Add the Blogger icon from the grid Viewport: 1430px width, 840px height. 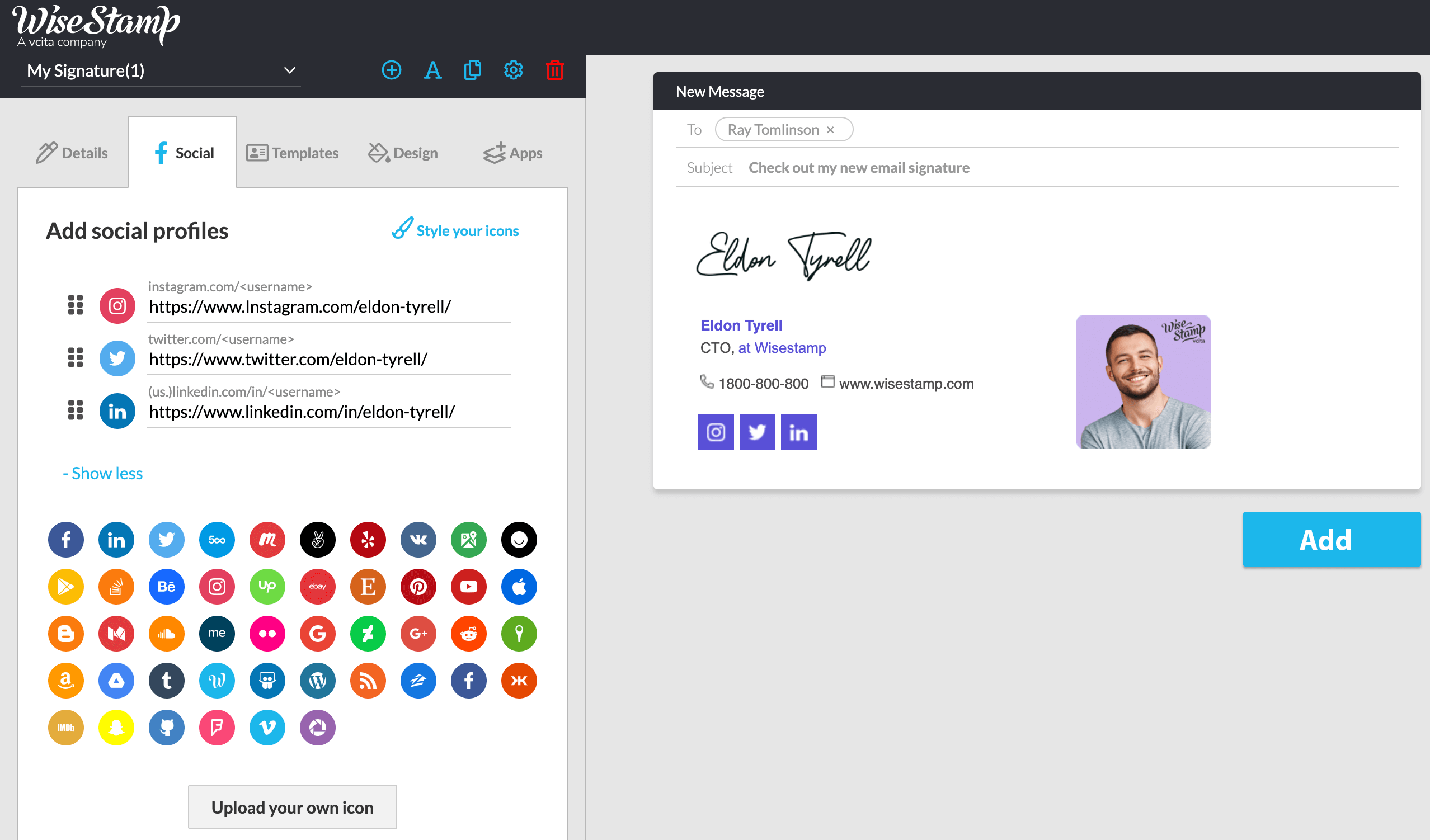pos(66,634)
